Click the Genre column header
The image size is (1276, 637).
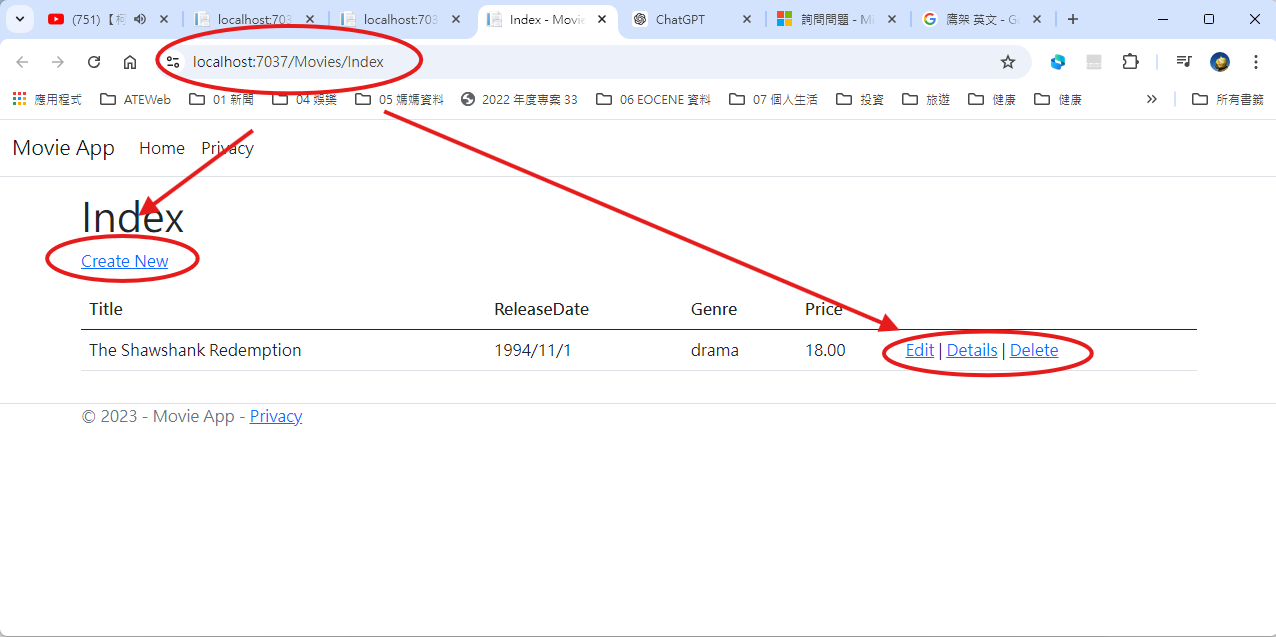(714, 309)
